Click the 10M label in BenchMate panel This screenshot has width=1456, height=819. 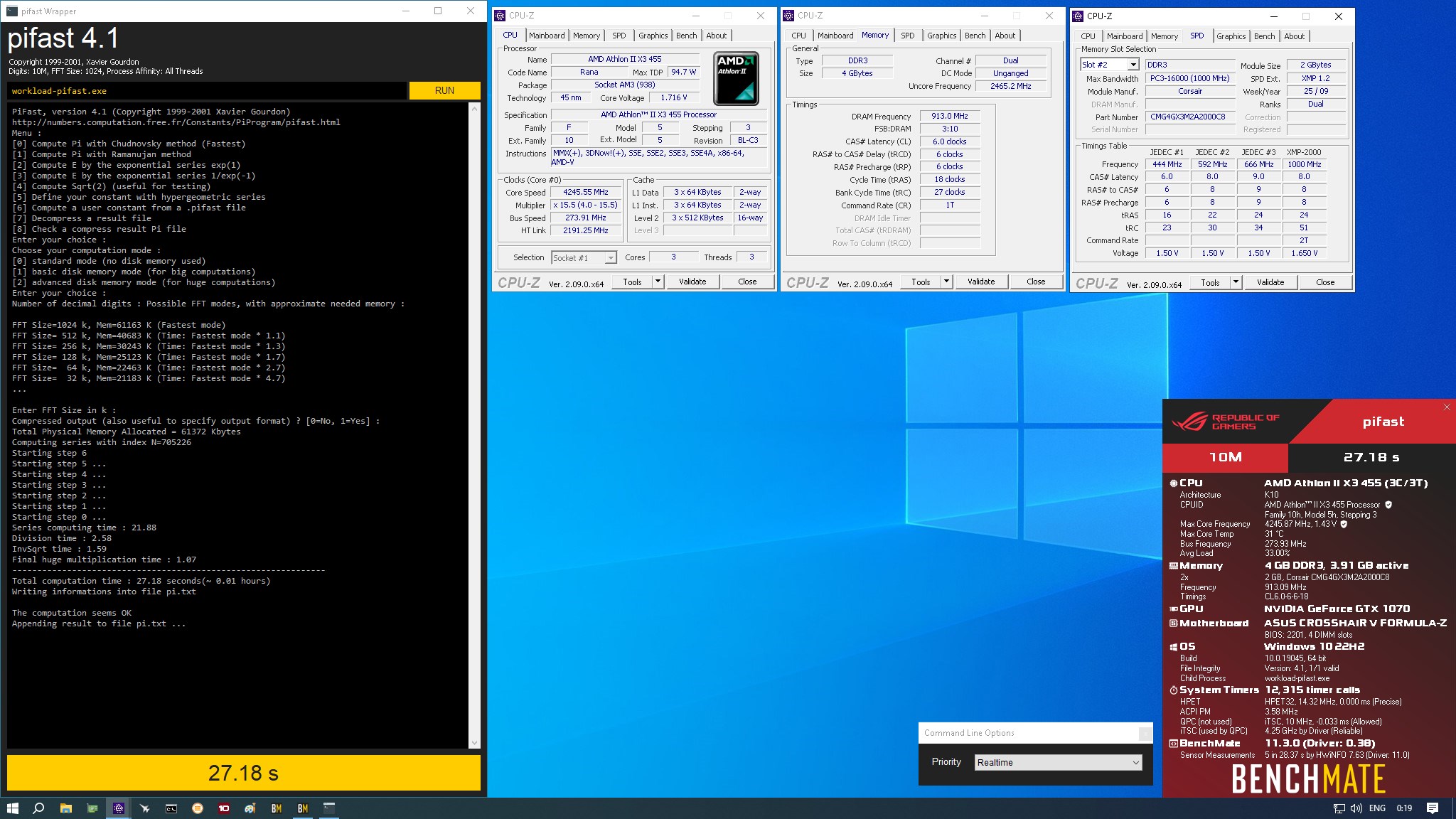pyautogui.click(x=1226, y=457)
